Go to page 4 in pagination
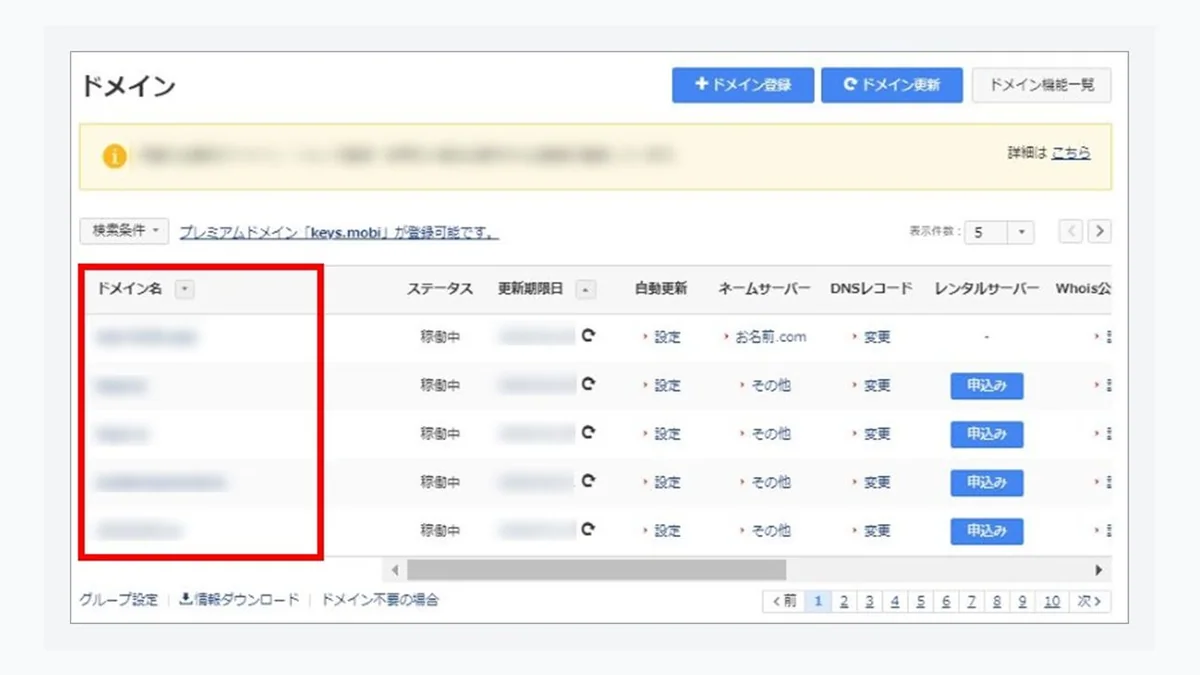The width and height of the screenshot is (1200, 675). click(x=895, y=601)
